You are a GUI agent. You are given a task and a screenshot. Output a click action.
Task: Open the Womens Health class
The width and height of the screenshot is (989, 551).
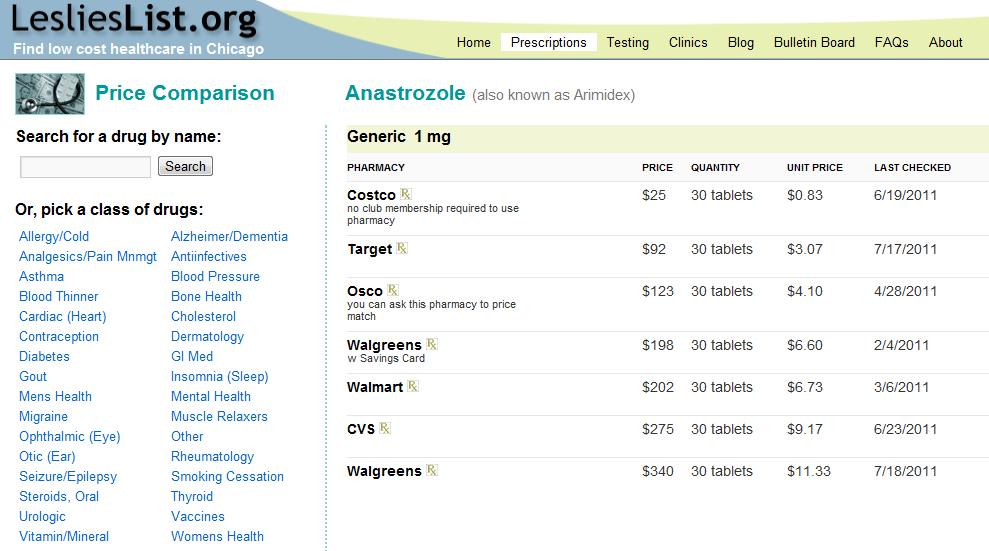[217, 536]
